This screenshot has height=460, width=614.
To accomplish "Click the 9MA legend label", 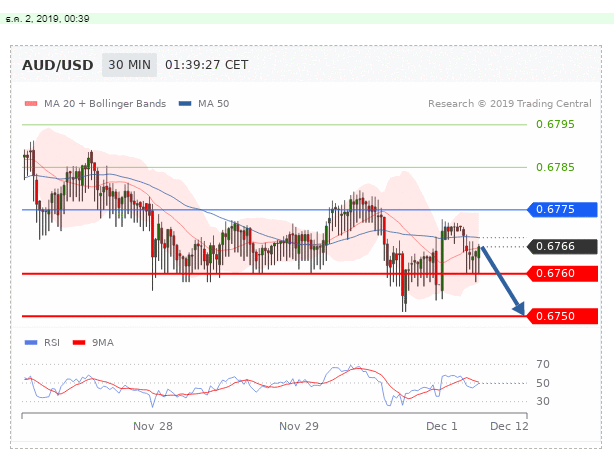I will click(x=103, y=343).
